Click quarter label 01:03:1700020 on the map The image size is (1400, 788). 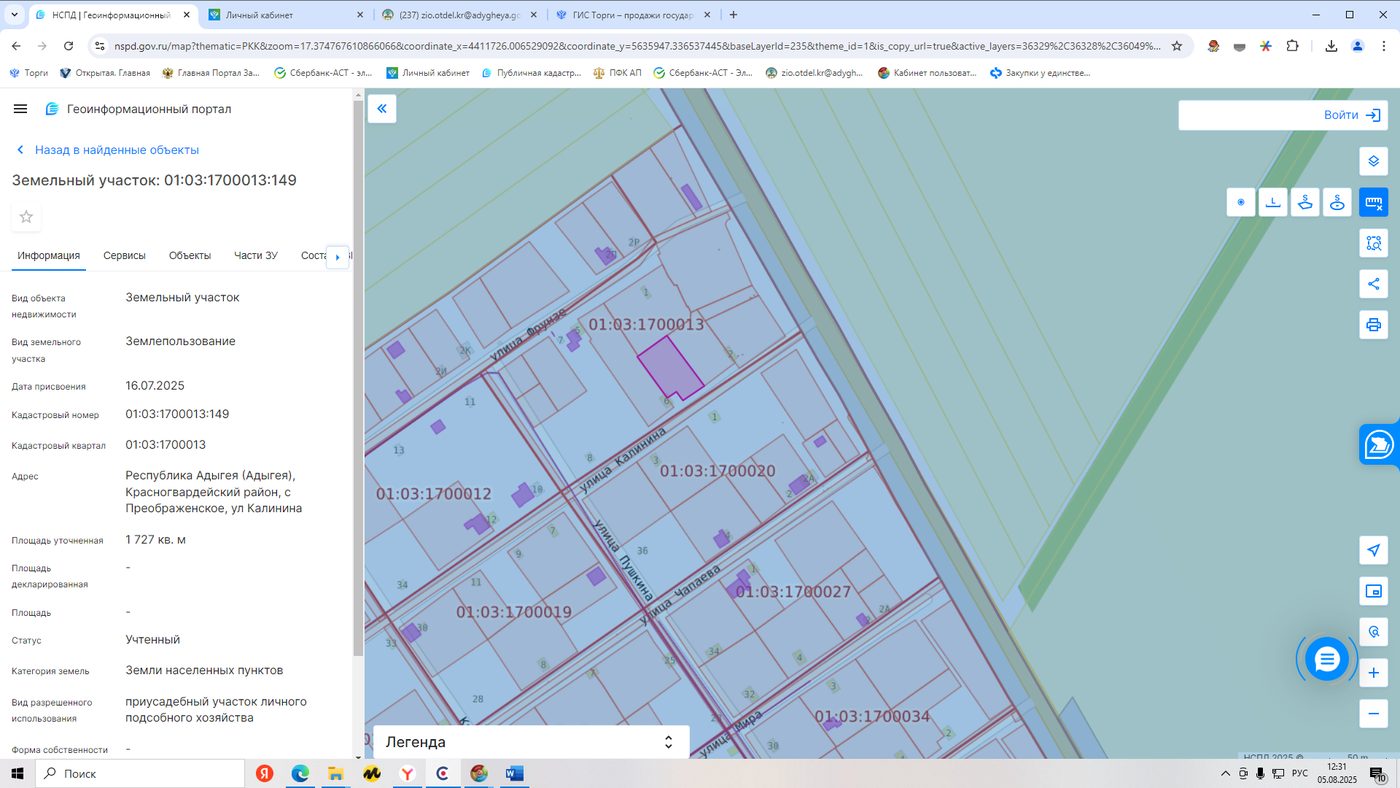pos(717,471)
